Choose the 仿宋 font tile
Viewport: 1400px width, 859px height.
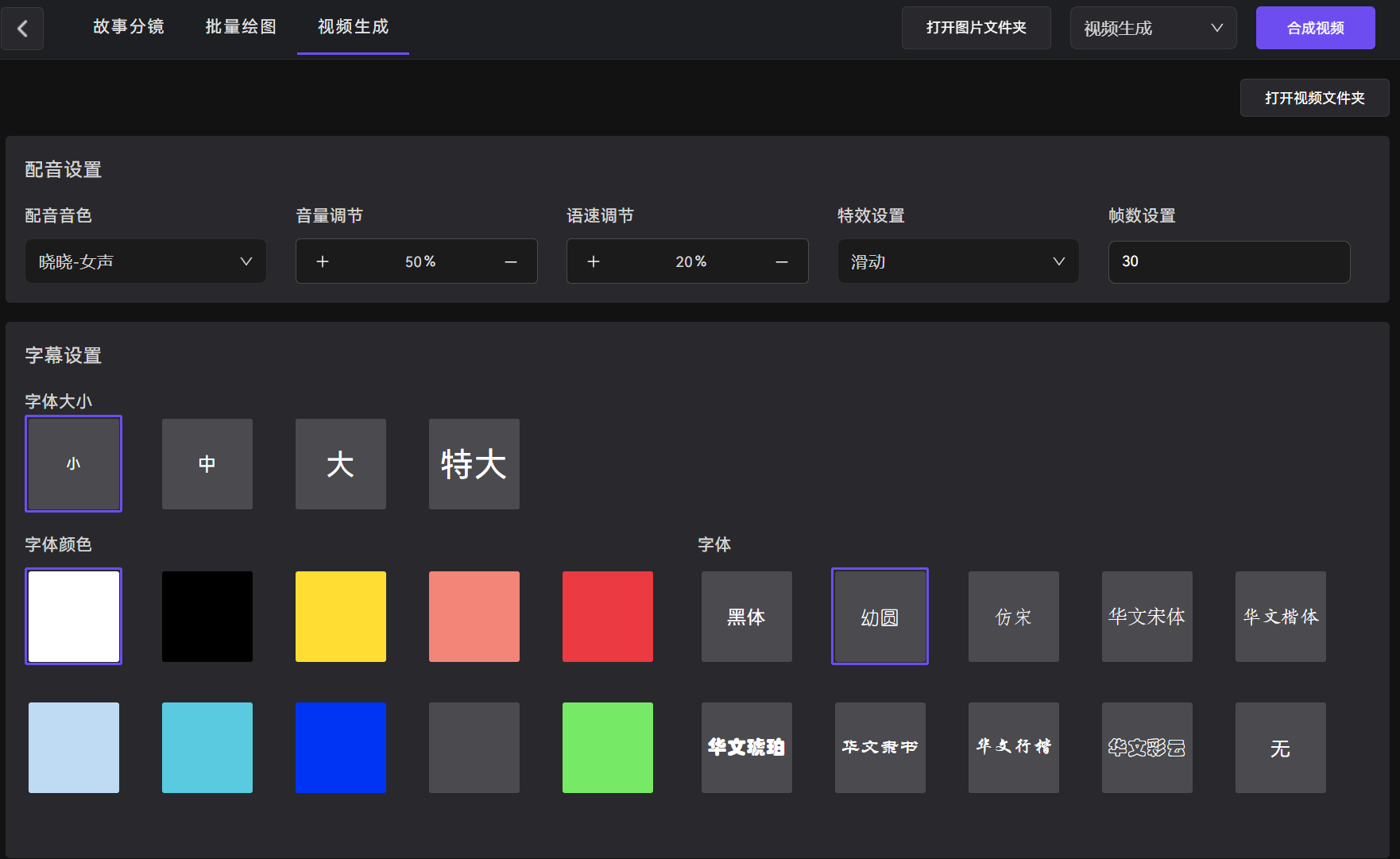1014,617
